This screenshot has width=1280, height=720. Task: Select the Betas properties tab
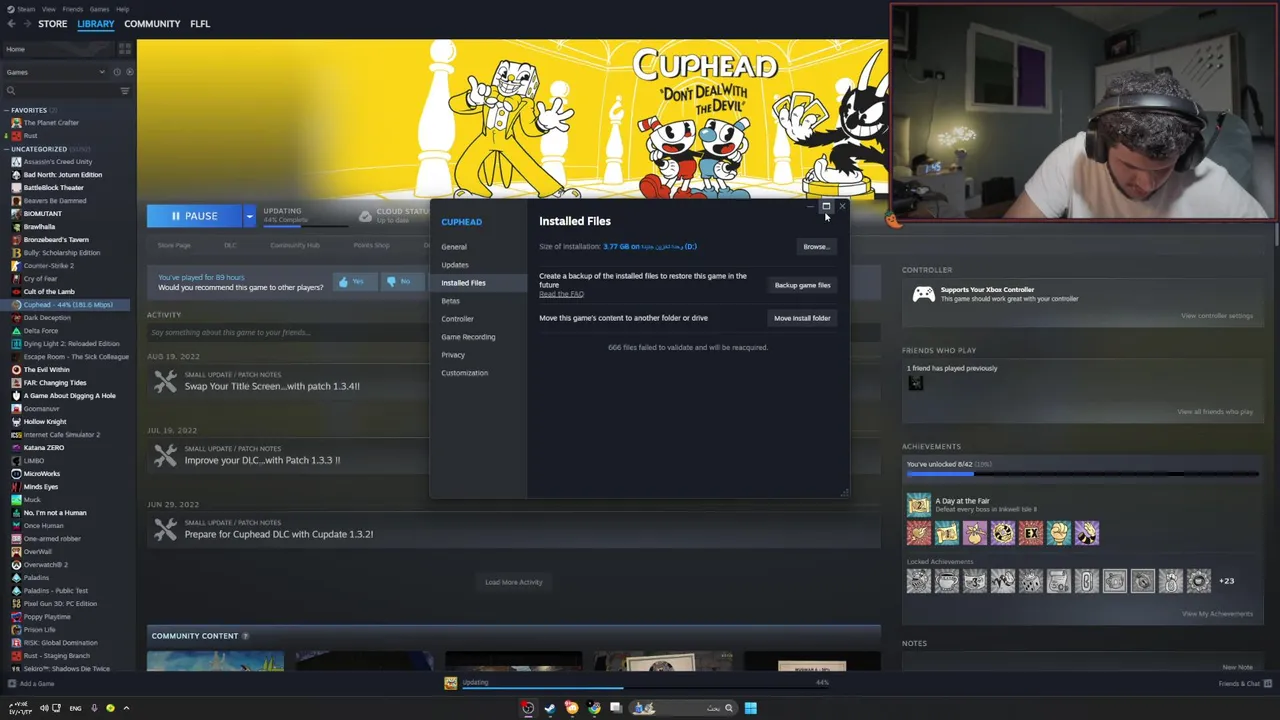(478, 301)
